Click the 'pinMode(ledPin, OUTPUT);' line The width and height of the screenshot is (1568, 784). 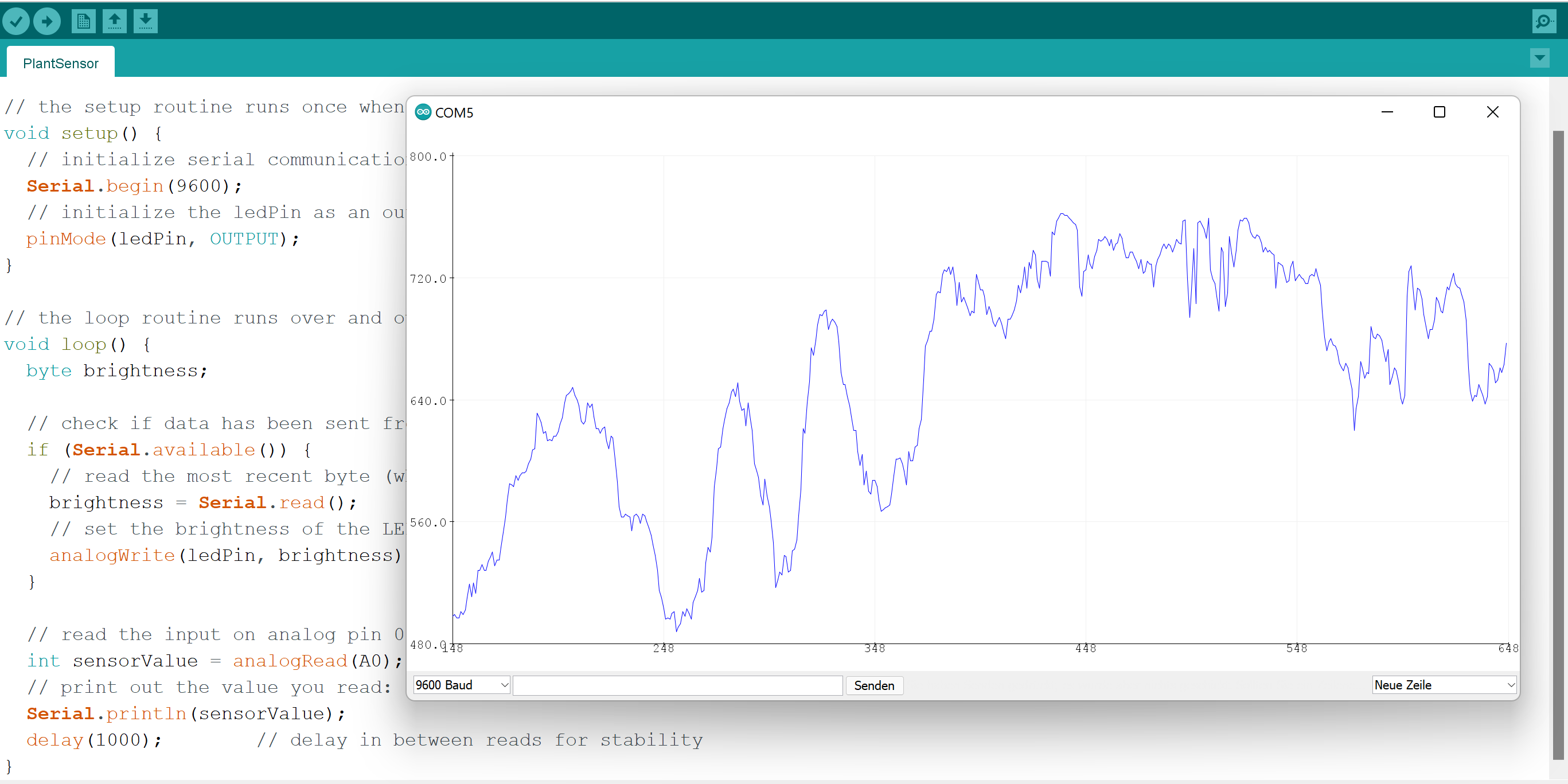tap(162, 239)
